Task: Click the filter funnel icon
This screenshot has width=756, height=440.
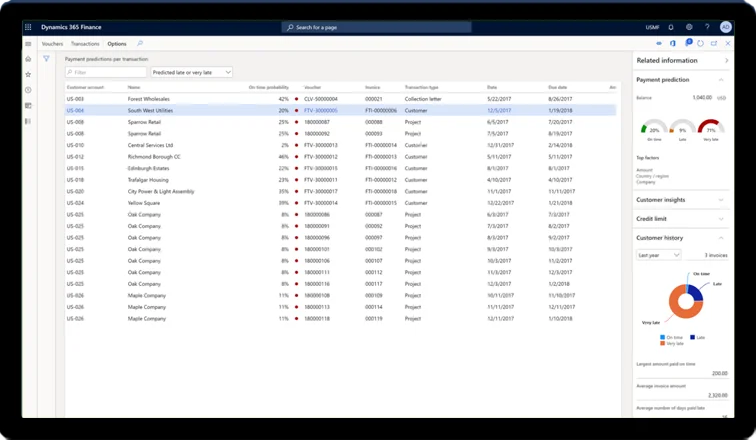Action: click(46, 59)
